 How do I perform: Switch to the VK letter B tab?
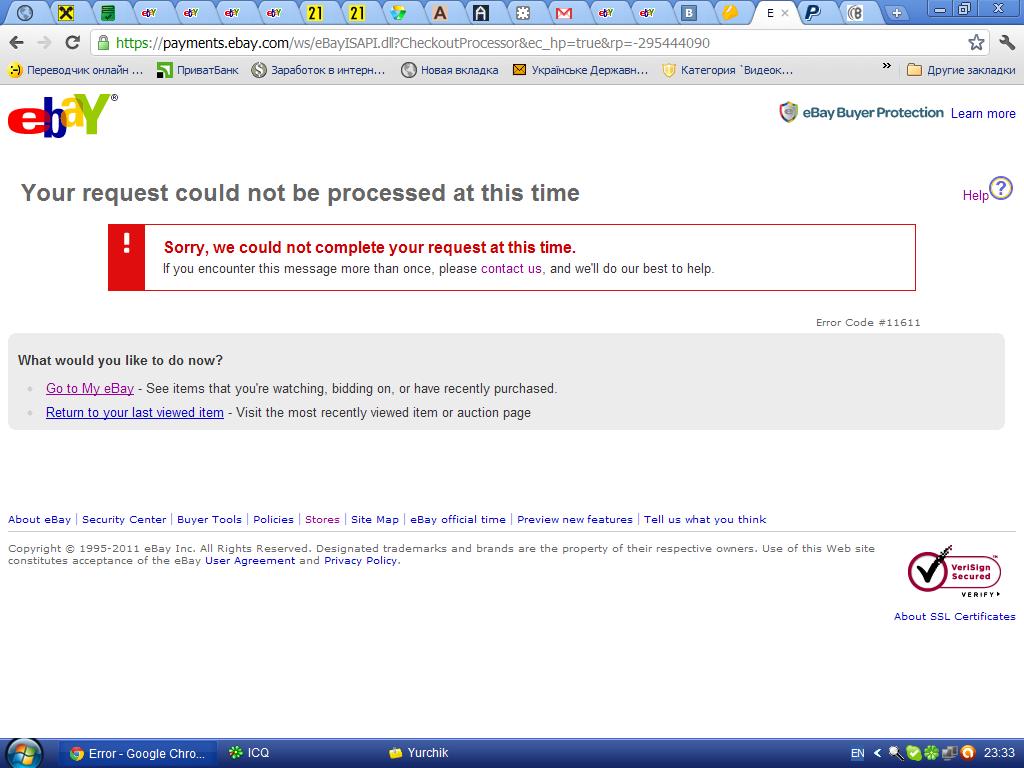(x=688, y=12)
